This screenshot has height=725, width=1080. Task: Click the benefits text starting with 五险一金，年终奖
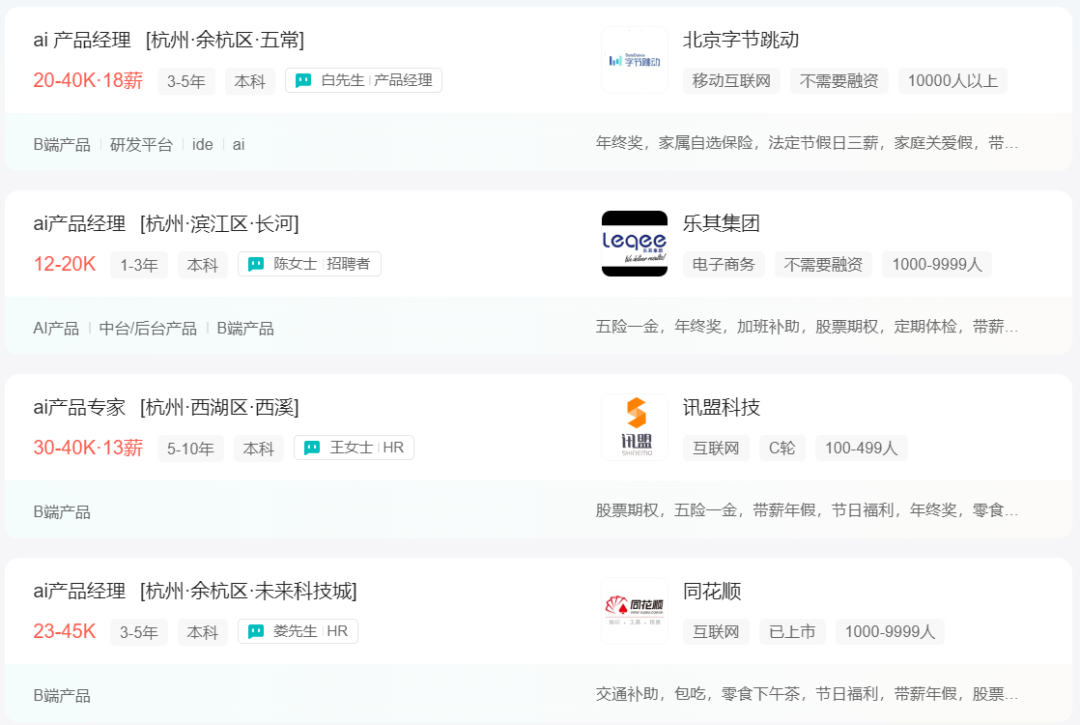(807, 326)
